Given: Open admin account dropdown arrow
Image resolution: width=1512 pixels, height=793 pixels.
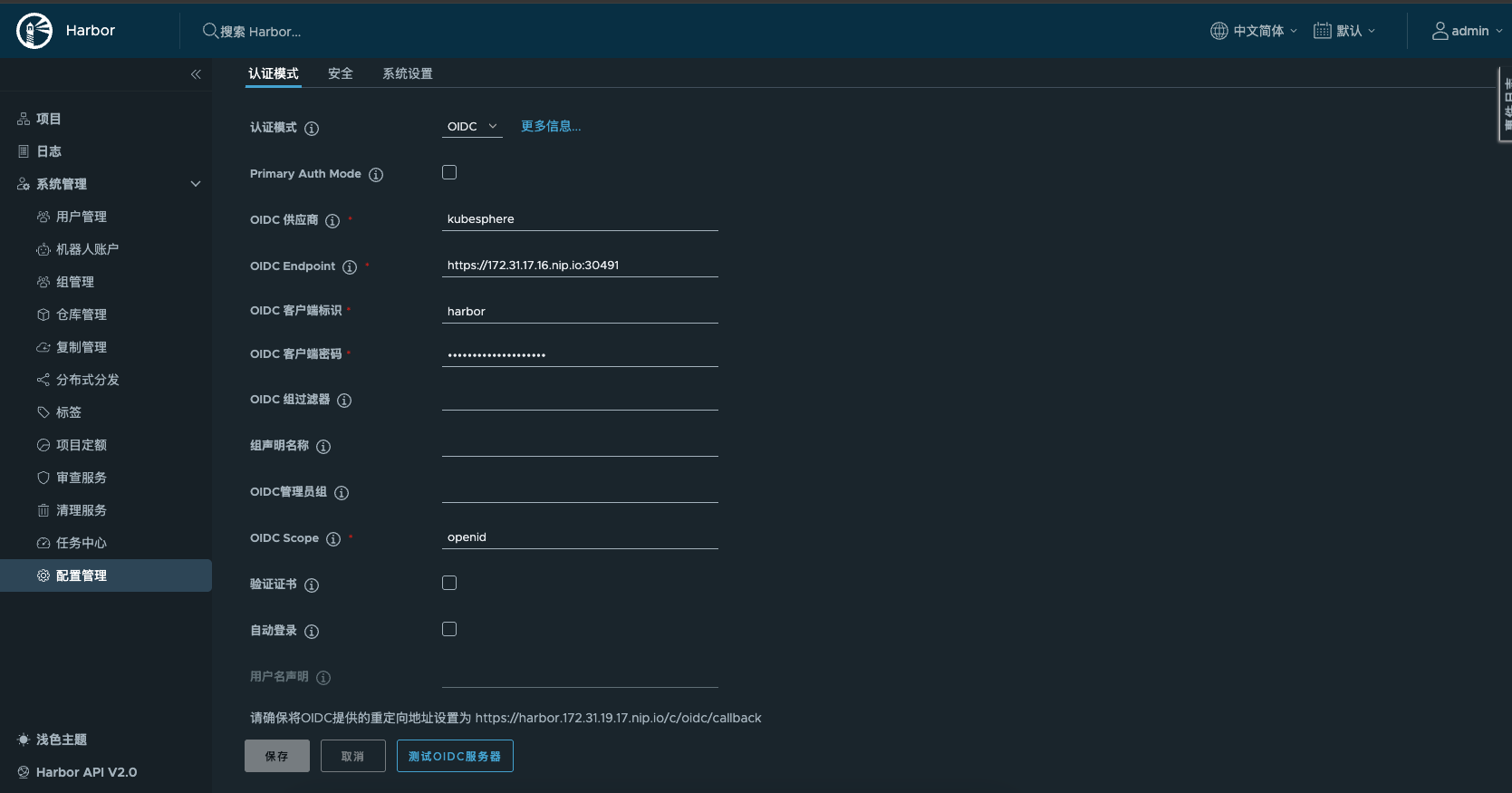Looking at the screenshot, I should point(1499,31).
